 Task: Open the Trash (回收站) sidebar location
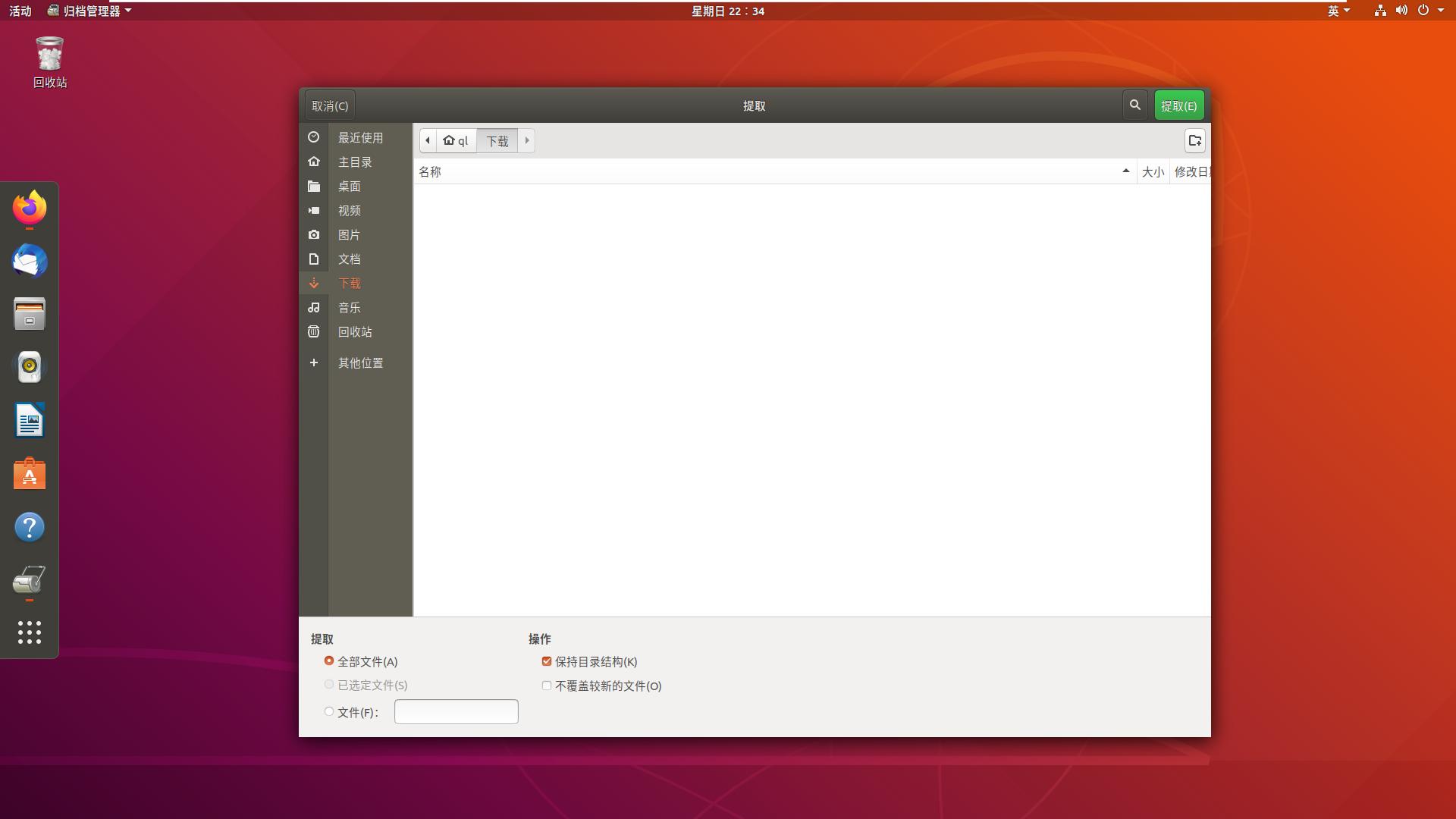pos(354,332)
